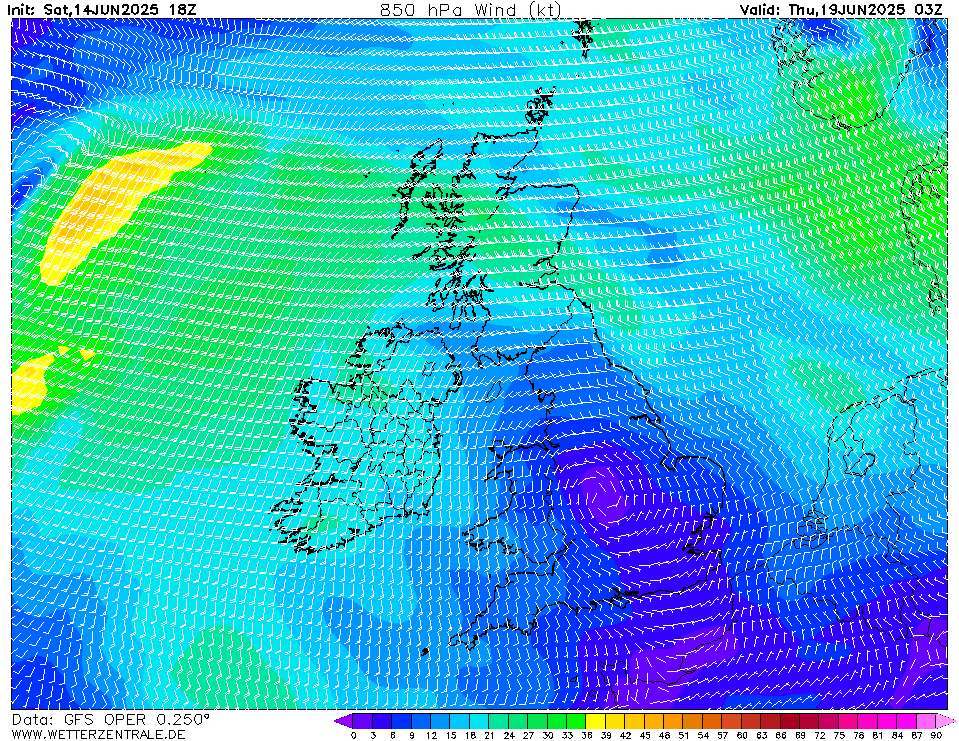Select the green 33–36 kt legend swatch
This screenshot has height=741, width=959.
[x=577, y=721]
